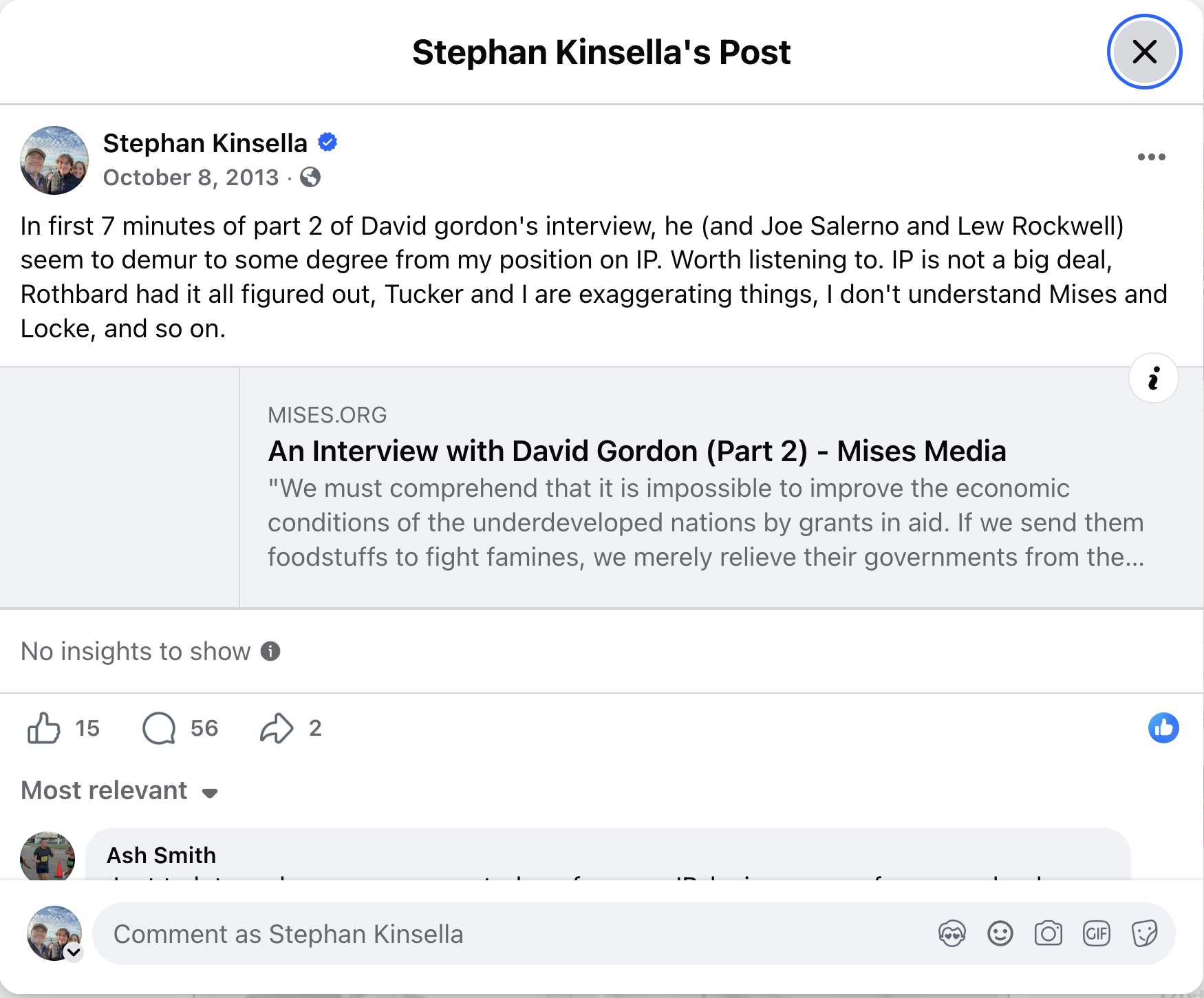Viewport: 1204px width, 998px height.
Task: Switch commenting identity via avatar chevron
Action: (74, 952)
